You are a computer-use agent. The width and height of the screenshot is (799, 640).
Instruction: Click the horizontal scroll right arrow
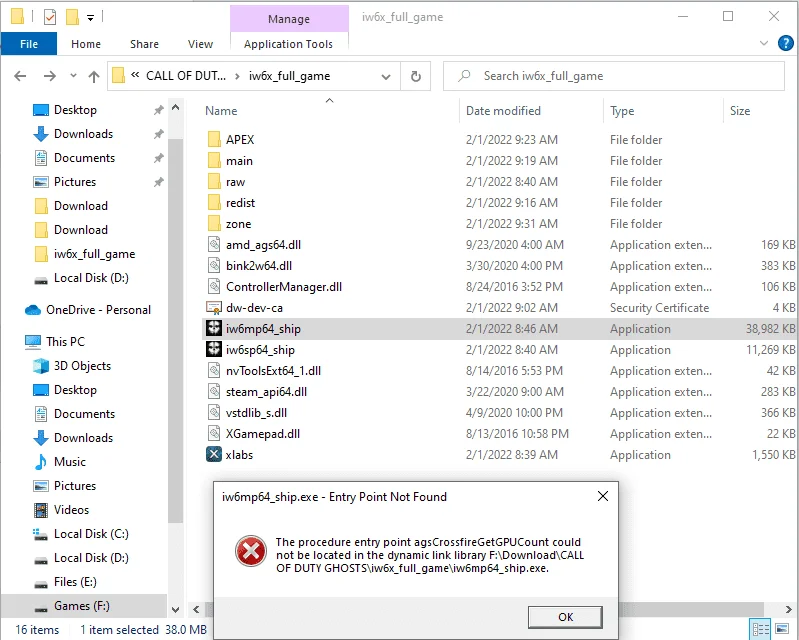coord(788,609)
